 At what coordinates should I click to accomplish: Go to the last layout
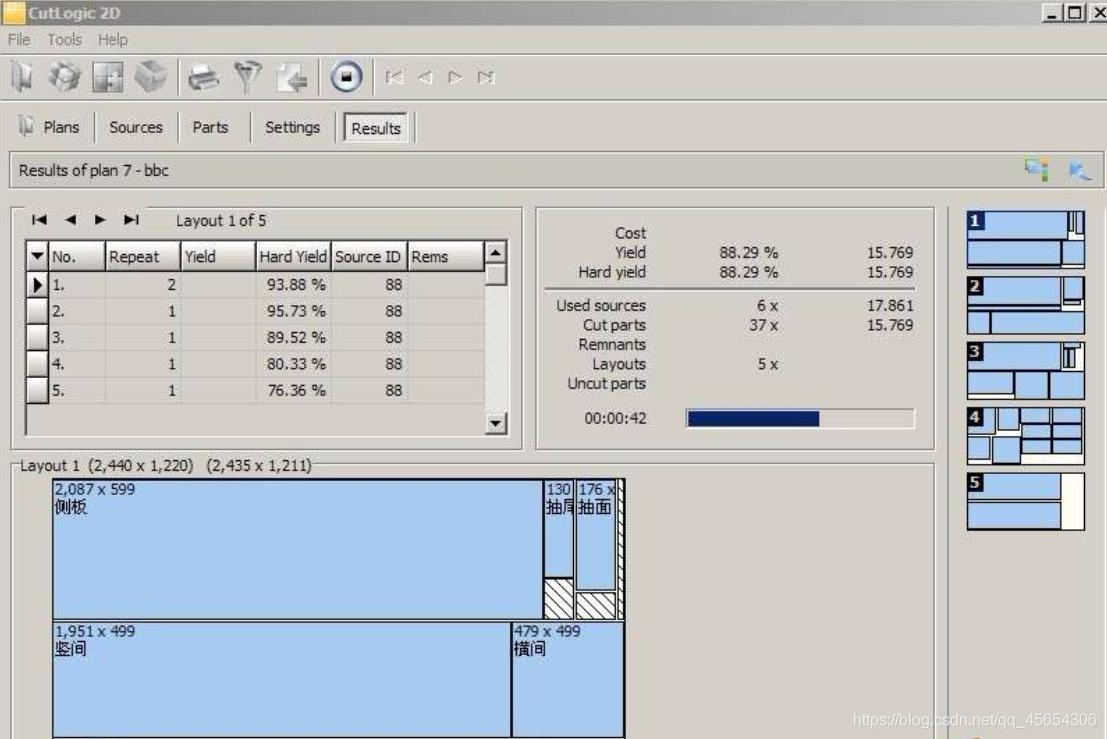pyautogui.click(x=131, y=220)
